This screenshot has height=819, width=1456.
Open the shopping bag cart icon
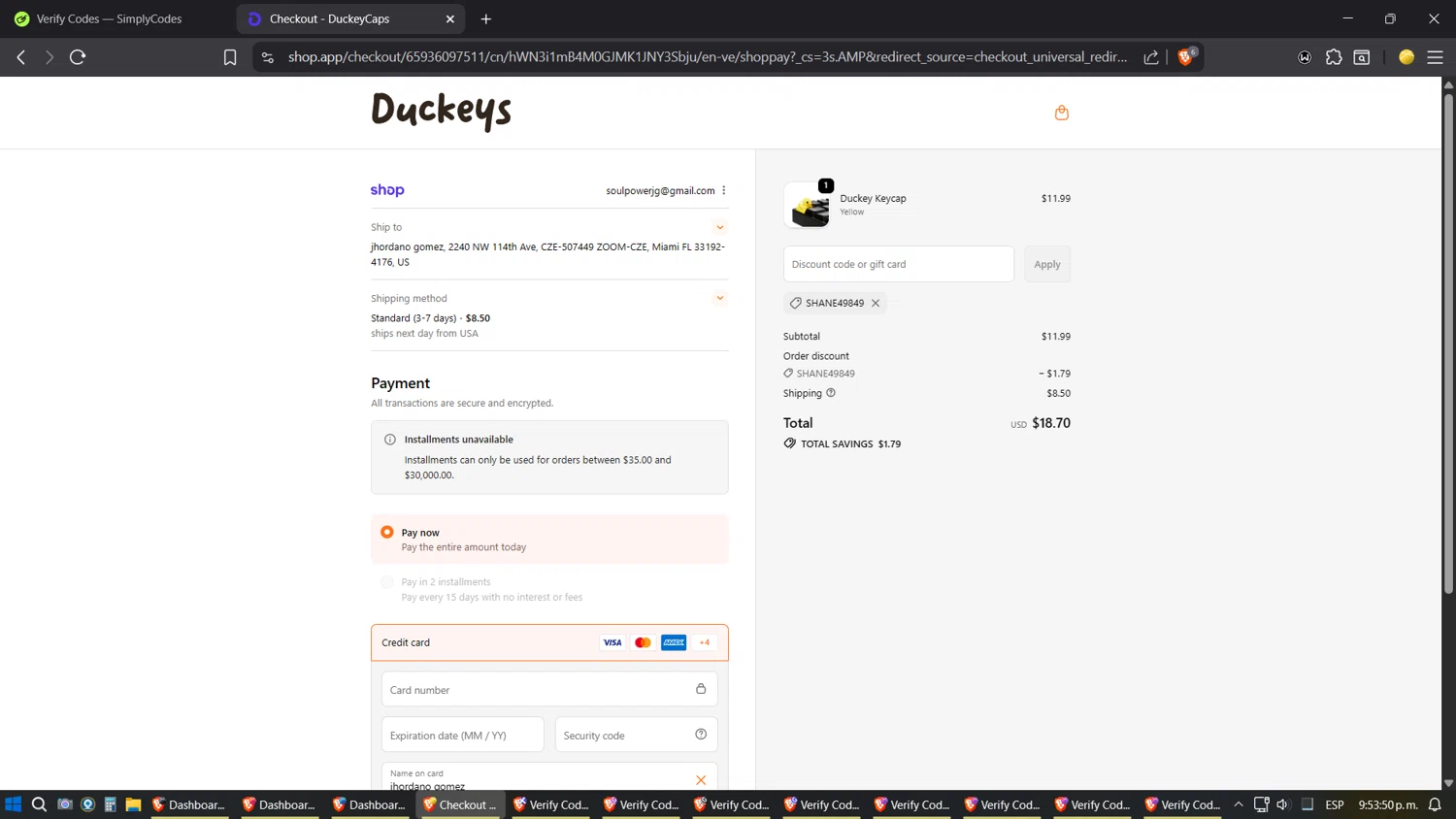click(1061, 113)
